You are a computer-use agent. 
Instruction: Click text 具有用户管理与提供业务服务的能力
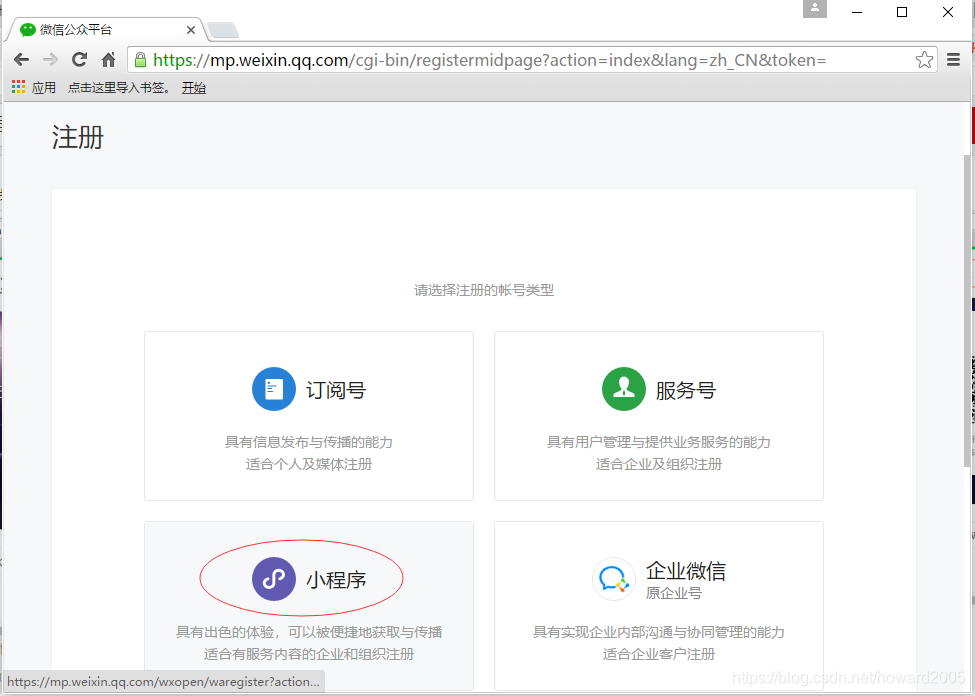pos(658,442)
